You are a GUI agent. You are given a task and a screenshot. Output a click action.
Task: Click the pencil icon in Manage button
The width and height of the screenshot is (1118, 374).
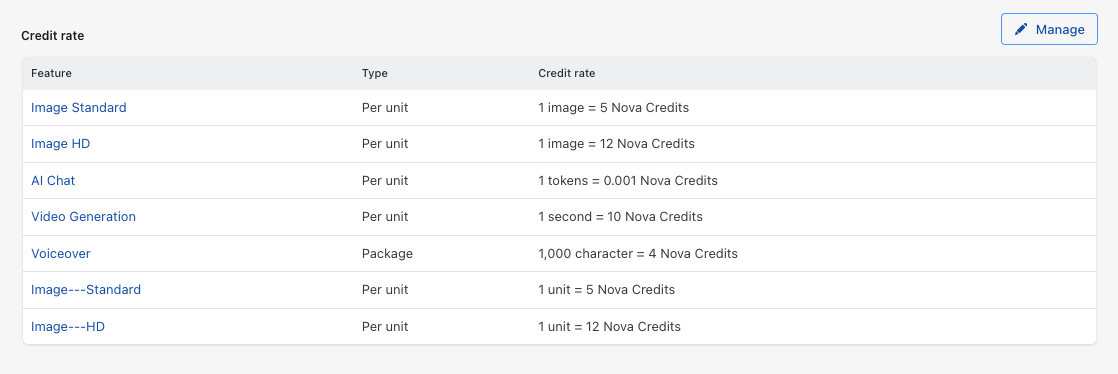pyautogui.click(x=1021, y=29)
